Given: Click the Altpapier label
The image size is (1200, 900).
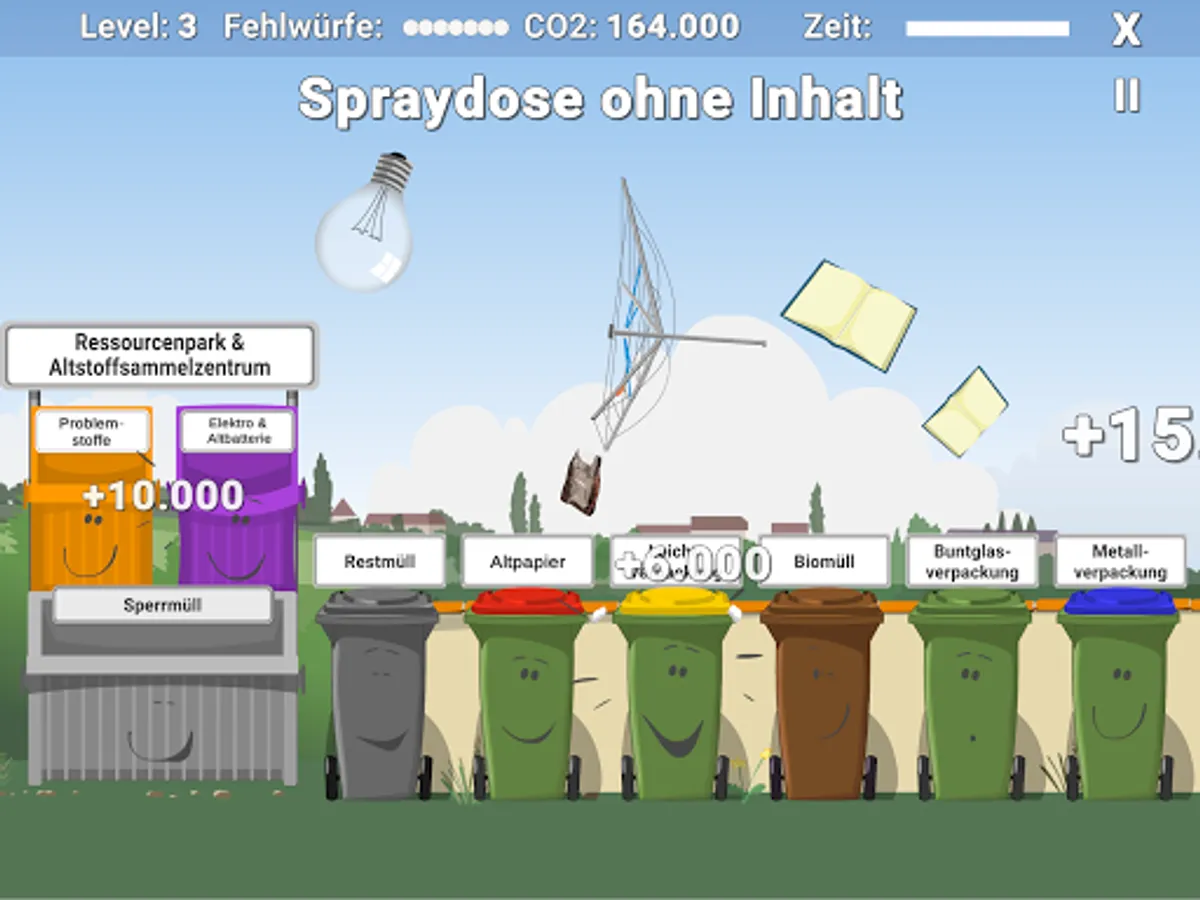Looking at the screenshot, I should [527, 561].
